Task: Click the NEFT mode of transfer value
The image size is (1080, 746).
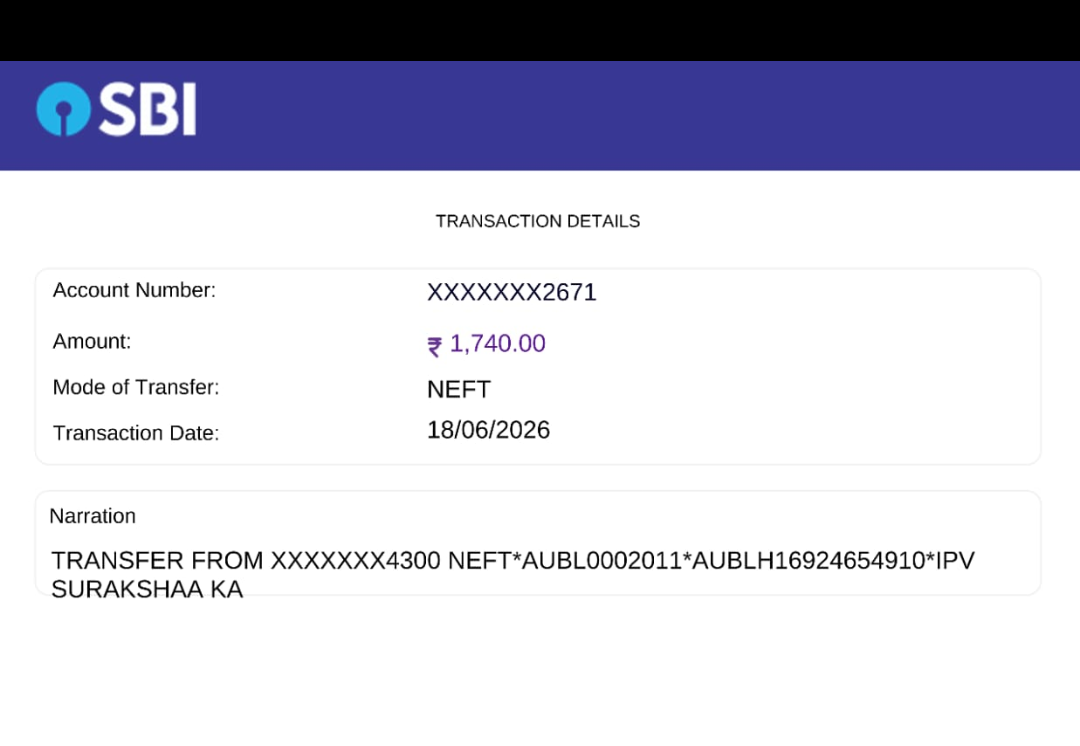Action: 459,389
